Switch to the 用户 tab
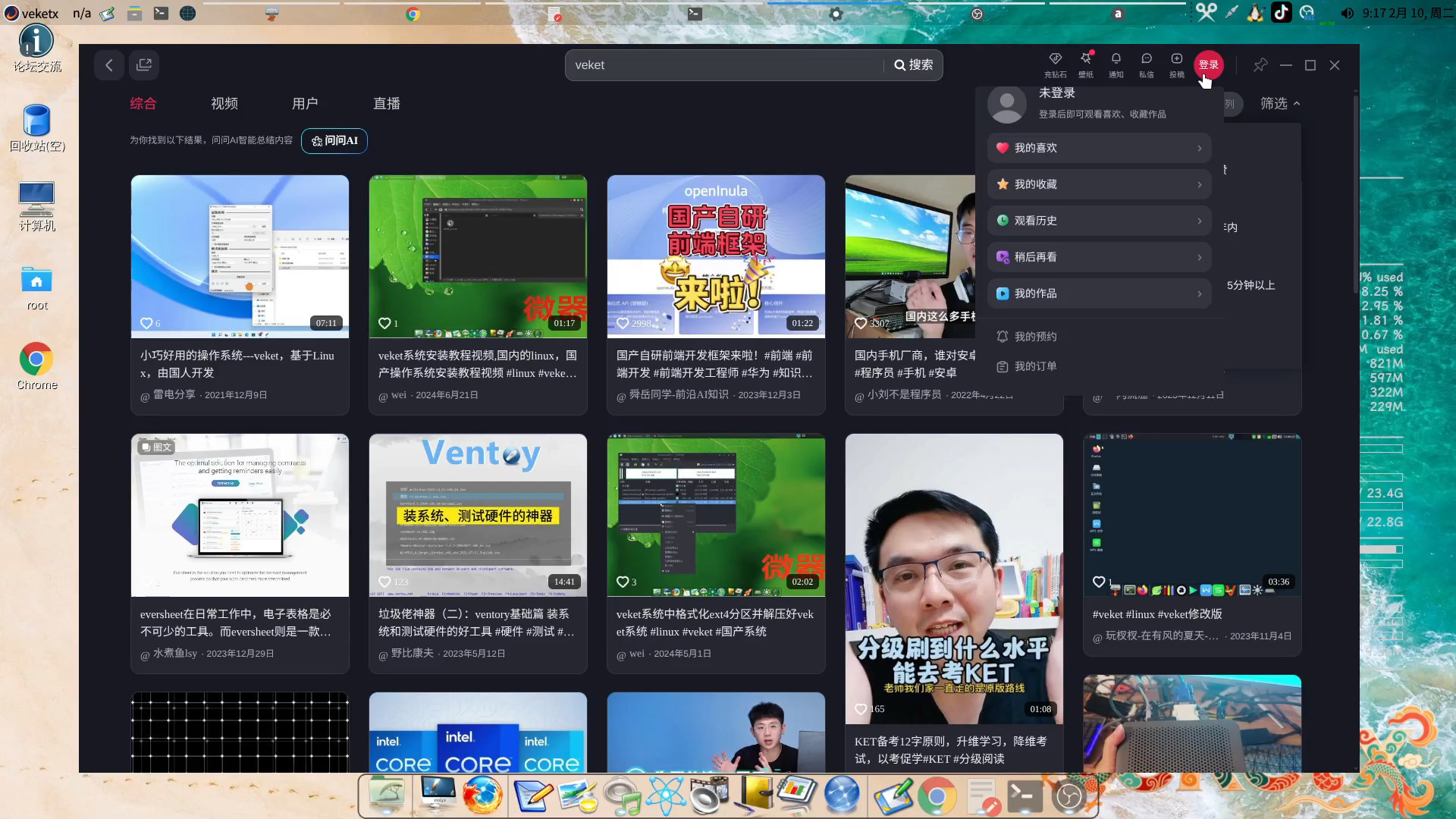This screenshot has height=819, width=1456. [x=305, y=103]
